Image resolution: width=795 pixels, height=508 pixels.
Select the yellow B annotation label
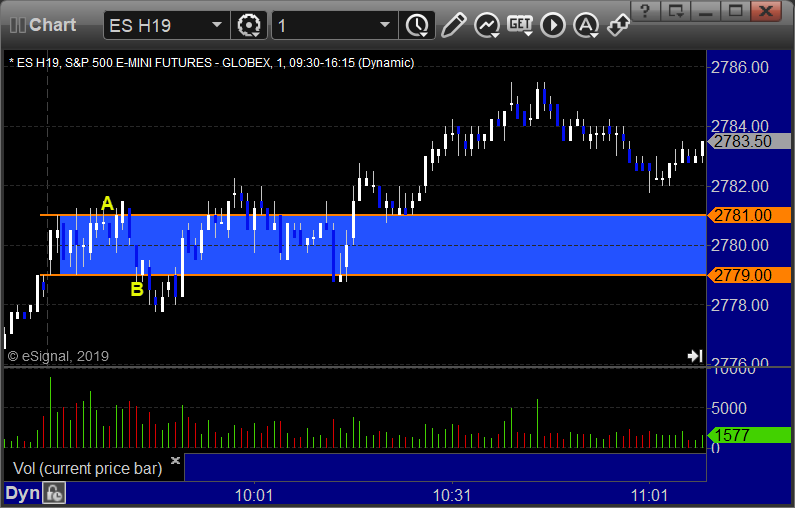click(137, 289)
